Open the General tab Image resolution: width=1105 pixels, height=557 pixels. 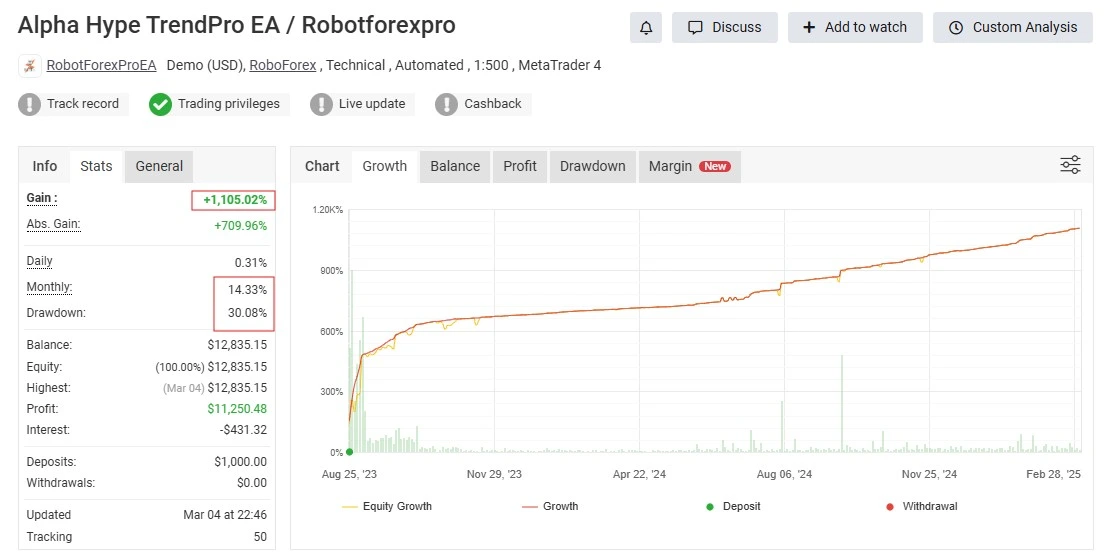(159, 166)
